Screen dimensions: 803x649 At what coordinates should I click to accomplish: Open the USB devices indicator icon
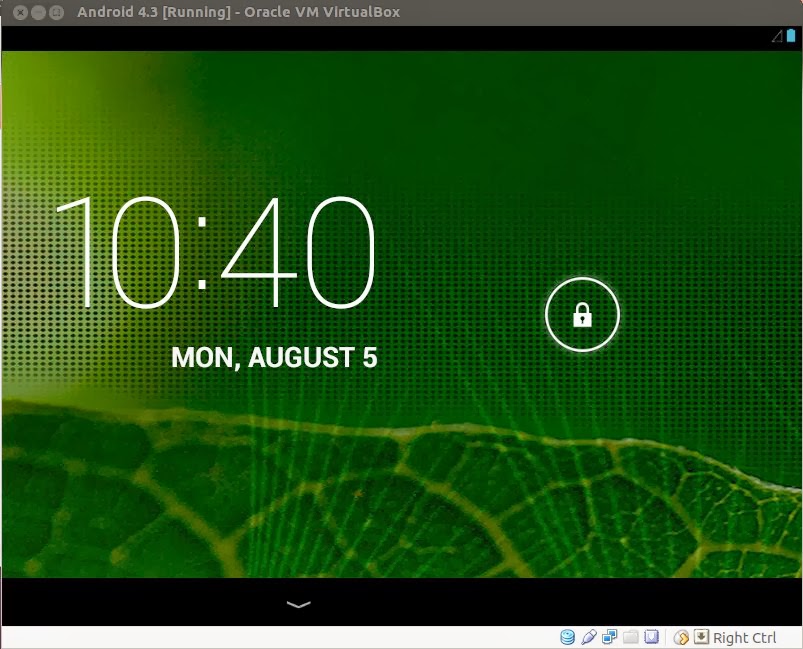589,638
